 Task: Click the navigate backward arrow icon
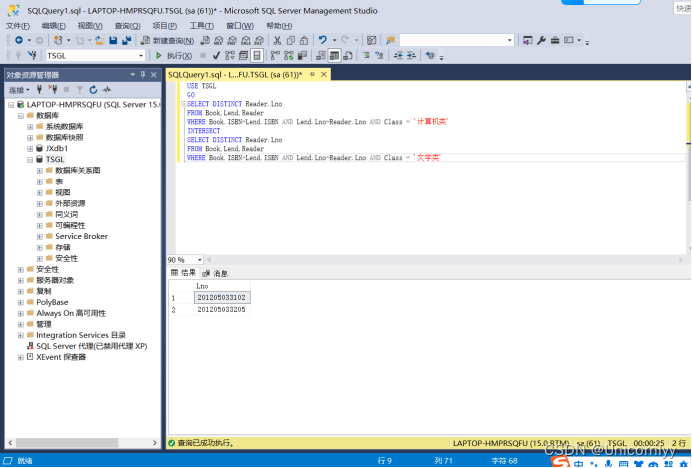tap(19, 40)
